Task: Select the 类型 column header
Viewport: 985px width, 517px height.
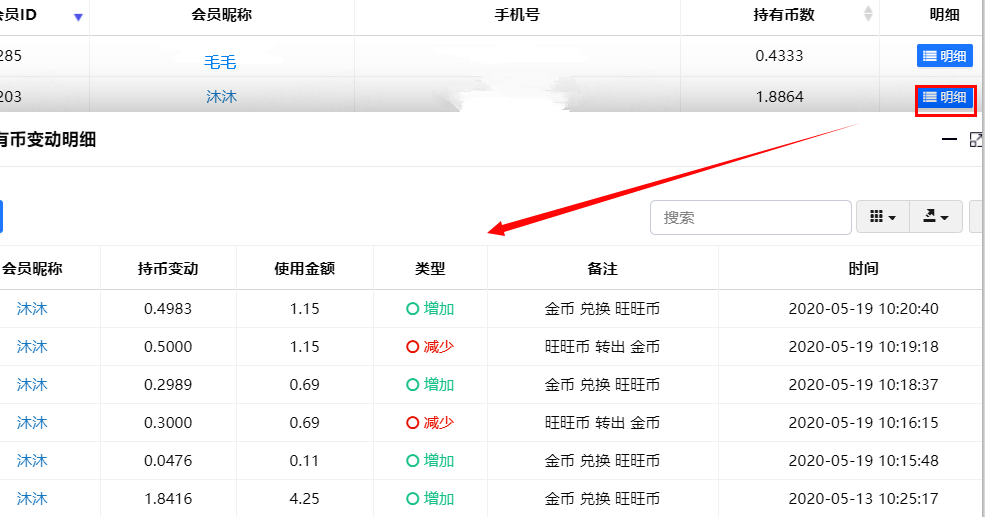Action: [430, 269]
